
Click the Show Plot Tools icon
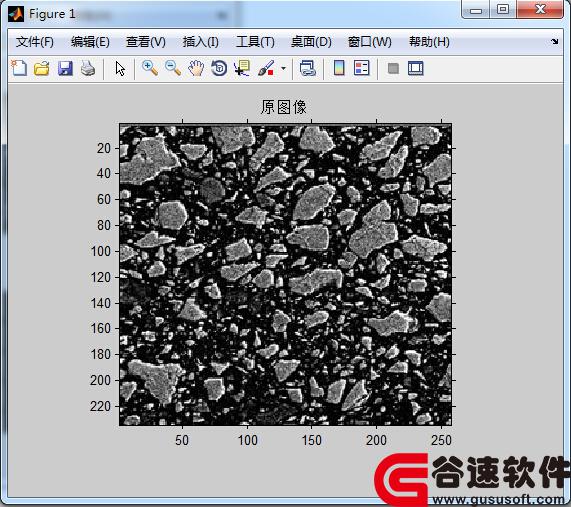416,68
